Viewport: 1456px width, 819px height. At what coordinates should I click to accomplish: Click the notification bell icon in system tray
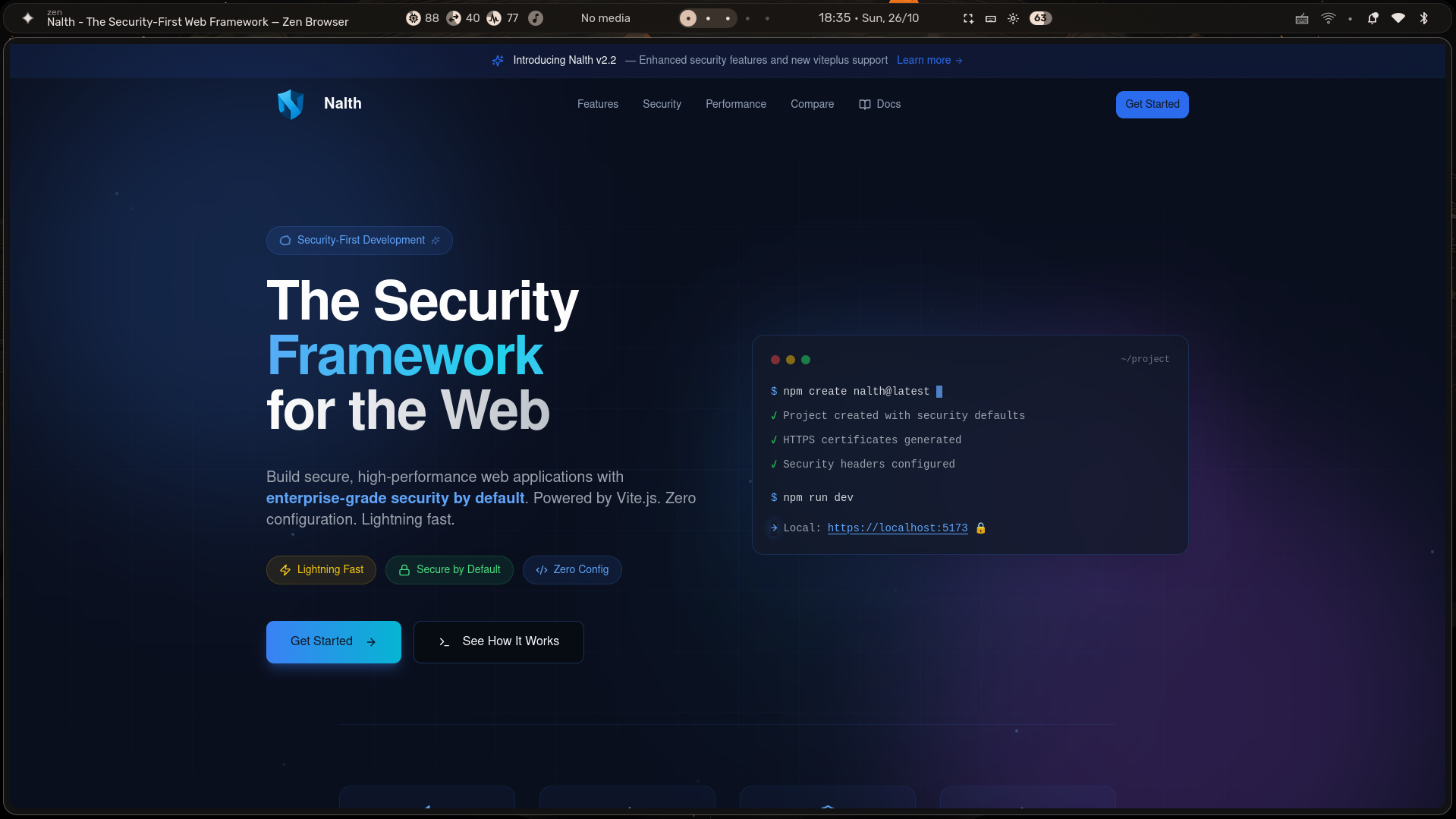[1373, 18]
